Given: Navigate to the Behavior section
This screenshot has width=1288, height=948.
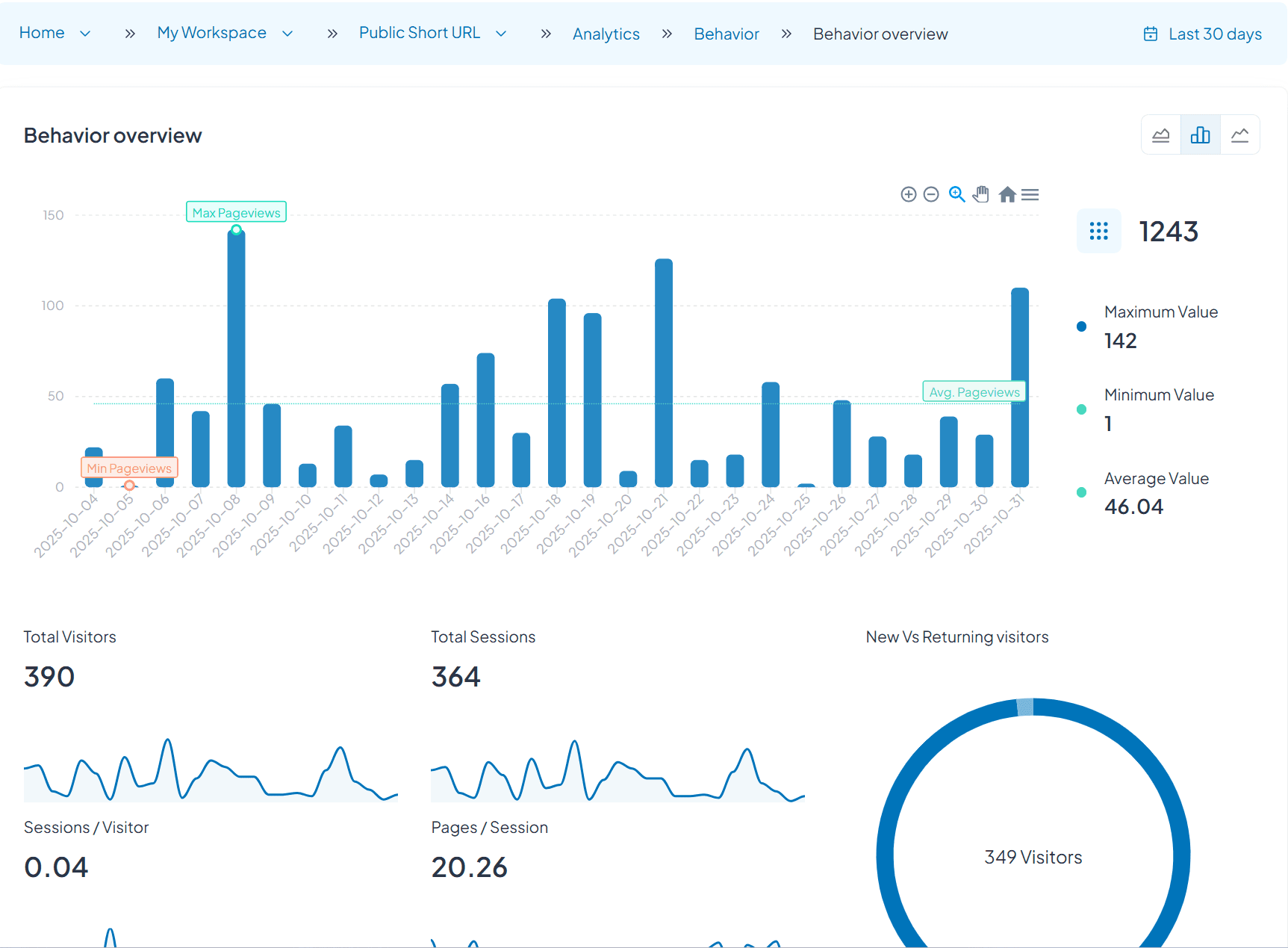Looking at the screenshot, I should tap(726, 34).
